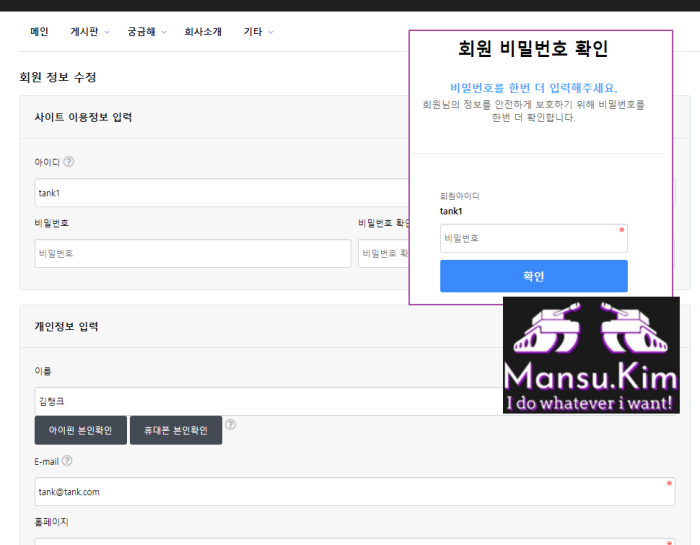This screenshot has width=700, height=545.
Task: Expand the 기타 dropdown chevron
Action: 271,32
